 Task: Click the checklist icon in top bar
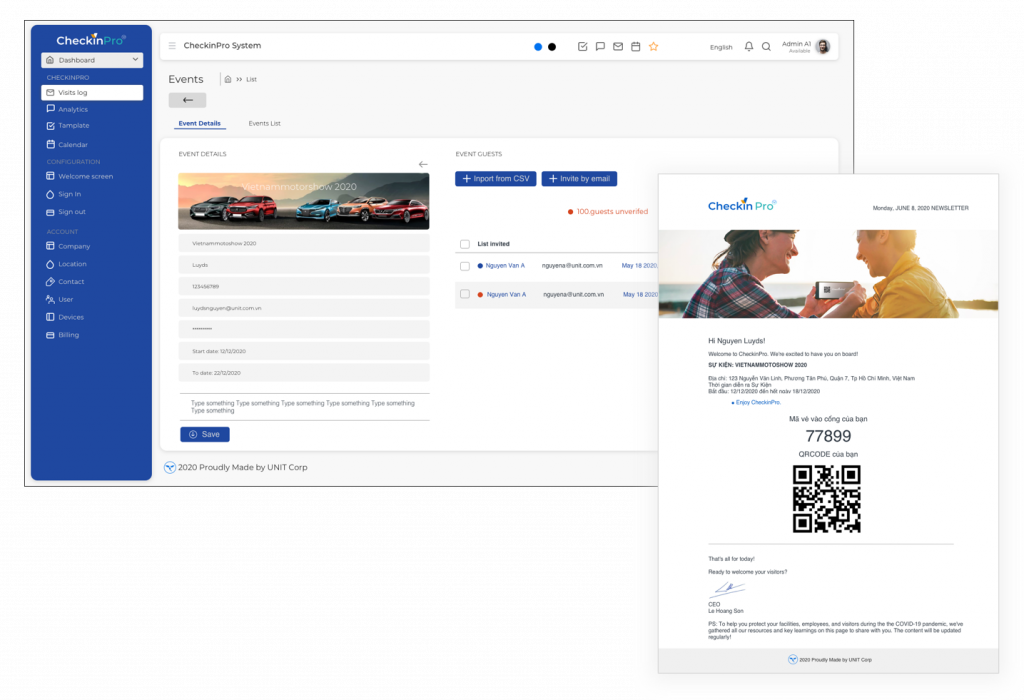tap(583, 46)
